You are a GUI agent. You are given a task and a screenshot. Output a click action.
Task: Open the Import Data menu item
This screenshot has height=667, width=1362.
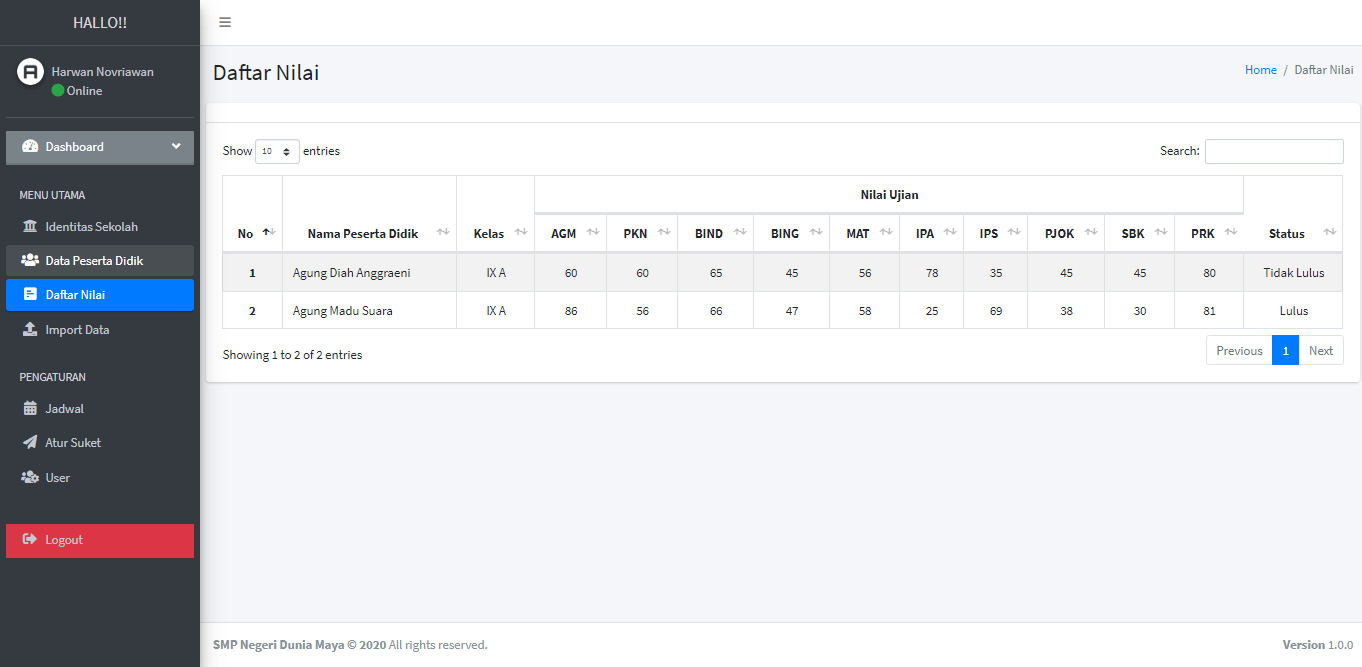[x=77, y=330]
